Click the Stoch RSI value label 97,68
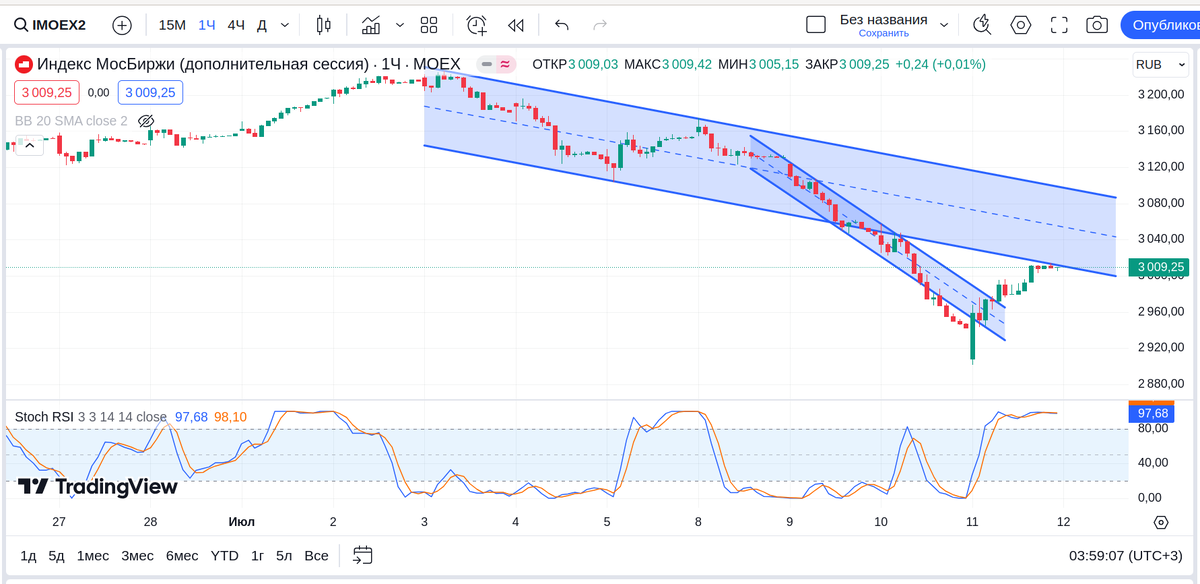 [1153, 413]
